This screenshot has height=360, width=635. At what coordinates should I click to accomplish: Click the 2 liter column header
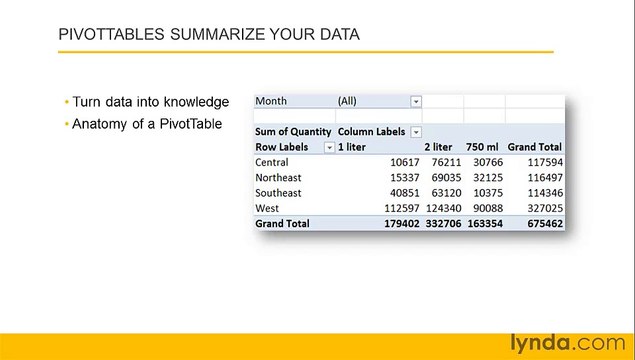pos(438,147)
